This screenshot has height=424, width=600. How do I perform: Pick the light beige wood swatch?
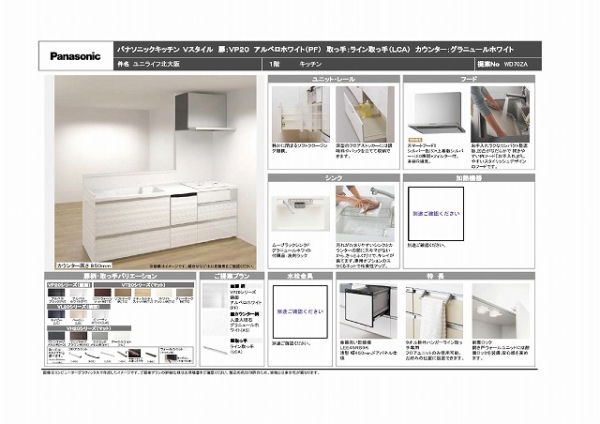coord(143,293)
